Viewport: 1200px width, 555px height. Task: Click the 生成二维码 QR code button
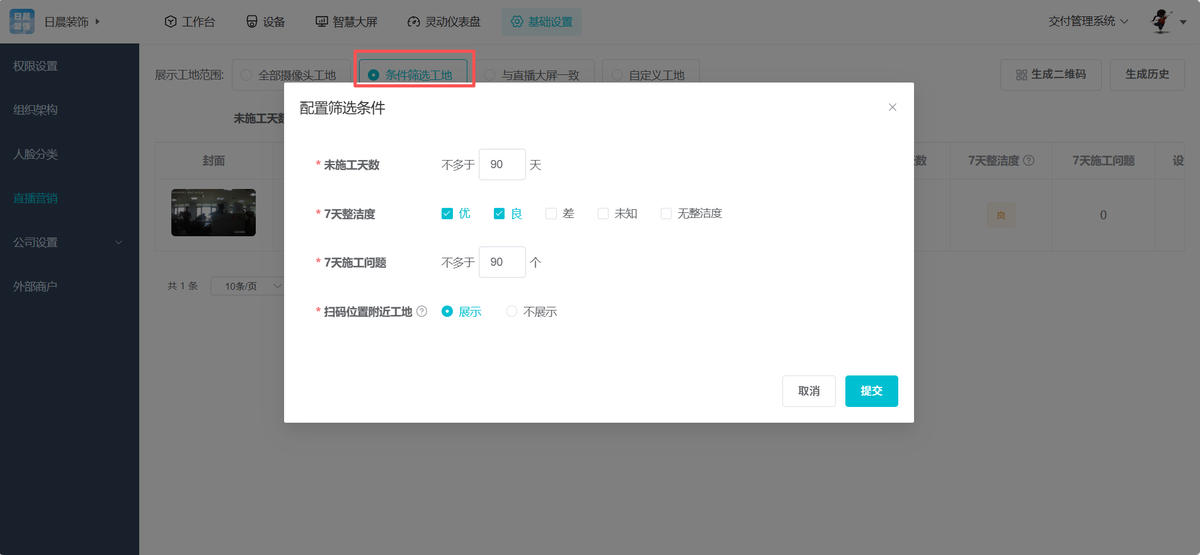[x=1051, y=74]
